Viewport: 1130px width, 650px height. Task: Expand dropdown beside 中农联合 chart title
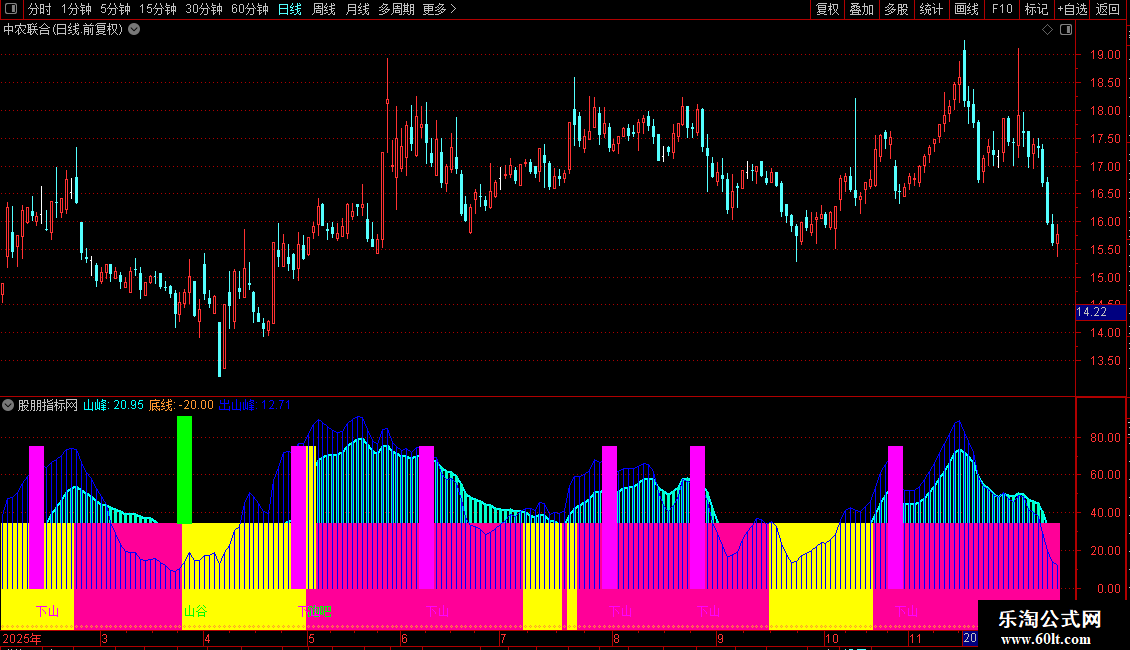pyautogui.click(x=134, y=30)
